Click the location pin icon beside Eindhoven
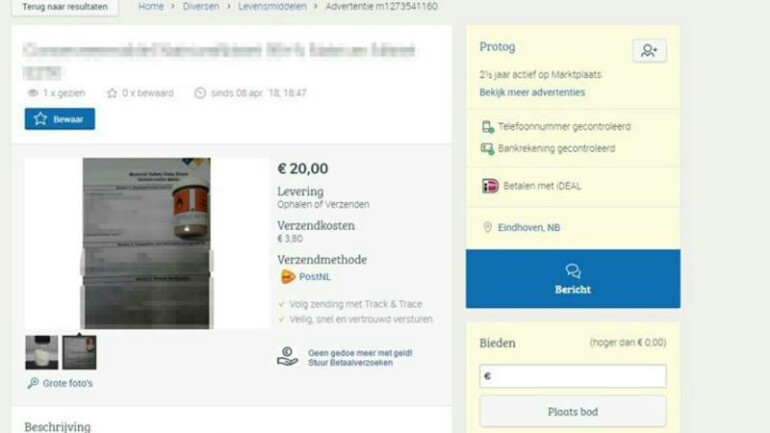 coord(487,227)
